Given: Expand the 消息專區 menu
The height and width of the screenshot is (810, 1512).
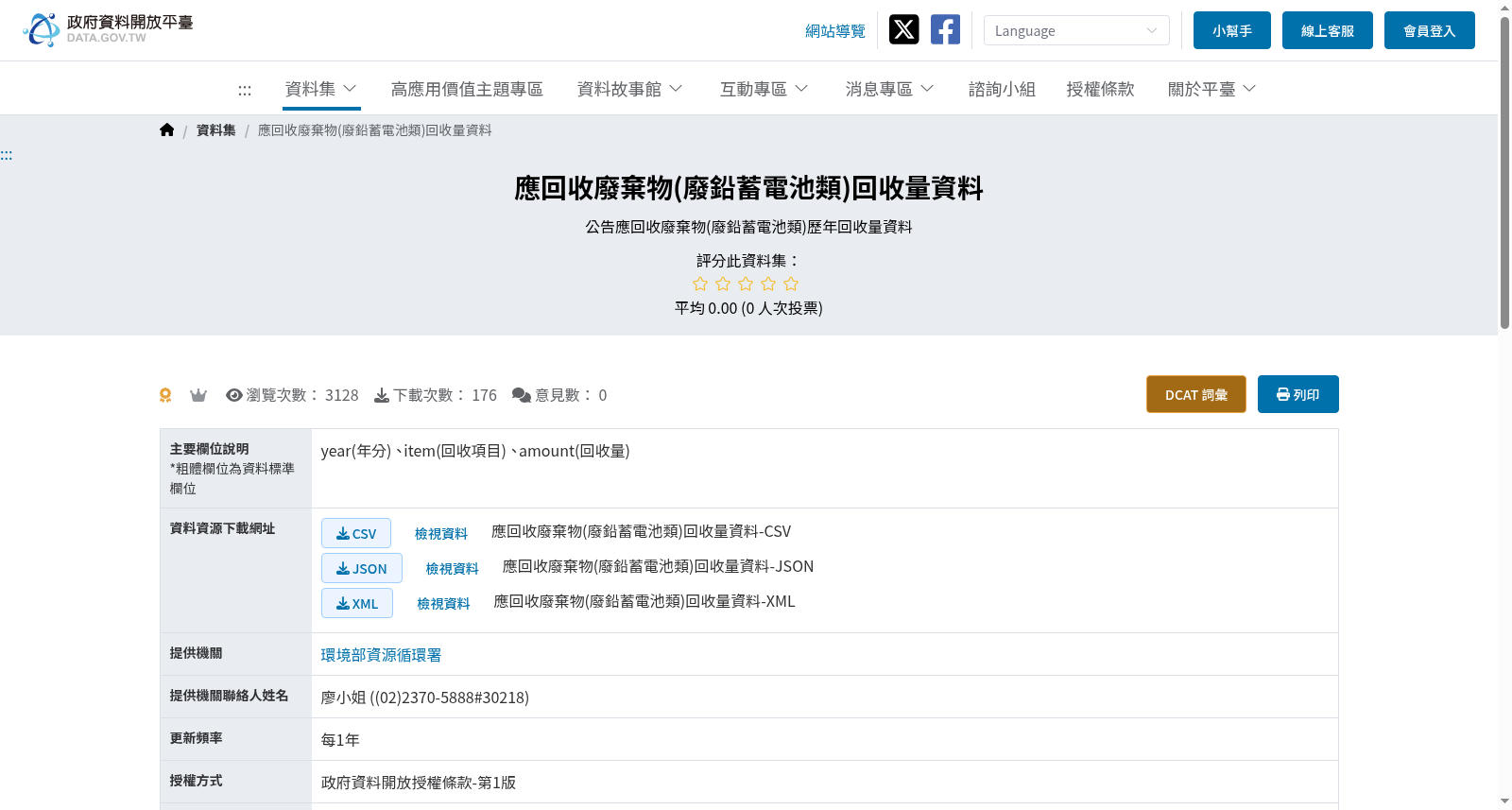Looking at the screenshot, I should tap(890, 89).
